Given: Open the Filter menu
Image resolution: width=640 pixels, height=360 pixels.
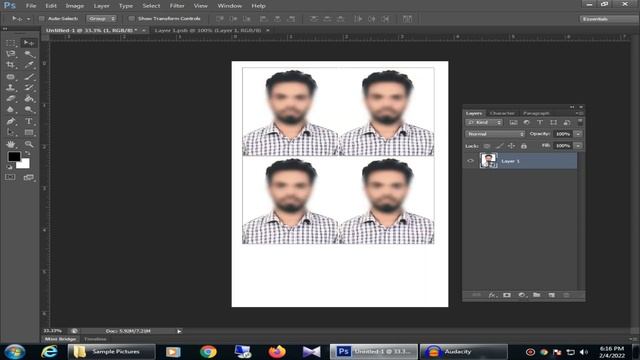Looking at the screenshot, I should click(x=177, y=6).
